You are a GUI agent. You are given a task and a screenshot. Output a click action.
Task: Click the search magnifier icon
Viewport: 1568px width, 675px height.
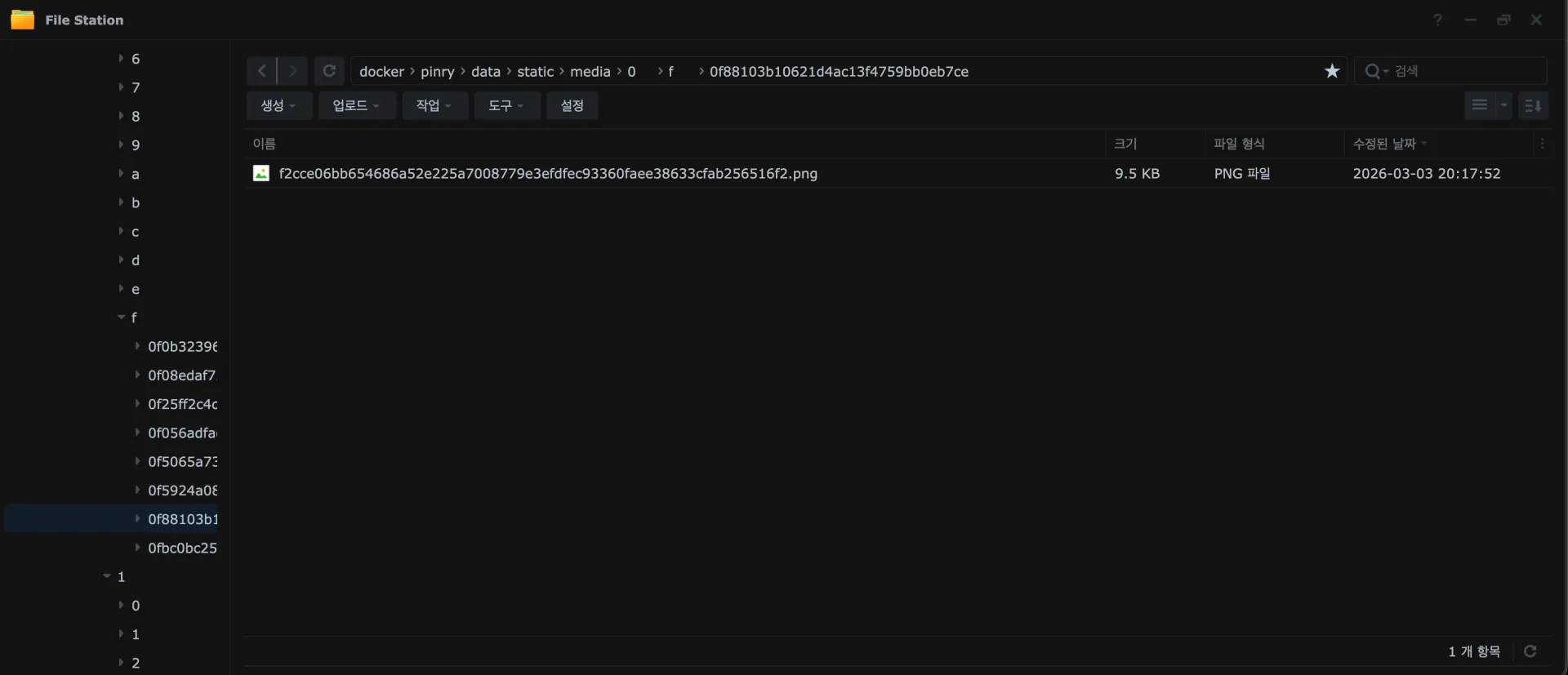(x=1373, y=71)
